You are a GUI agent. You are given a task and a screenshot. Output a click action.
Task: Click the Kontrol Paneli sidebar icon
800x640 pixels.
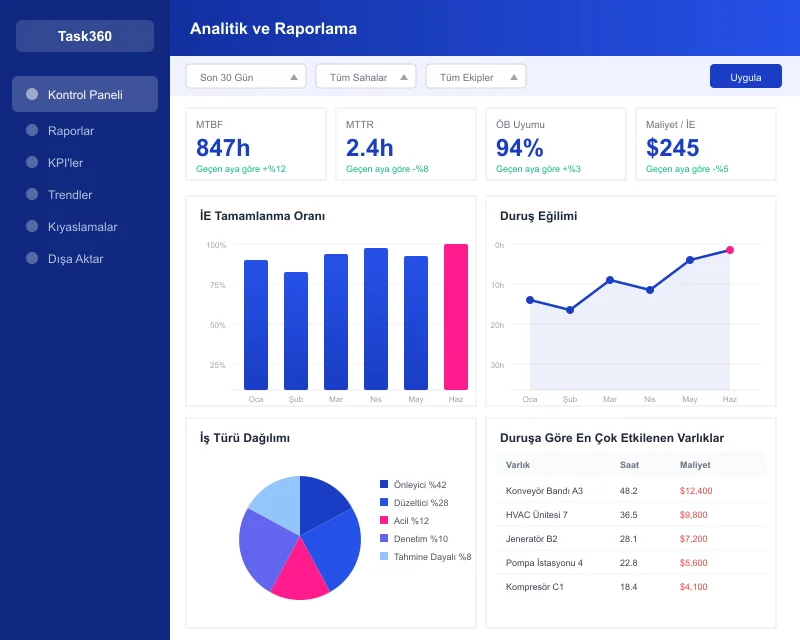[x=30, y=94]
